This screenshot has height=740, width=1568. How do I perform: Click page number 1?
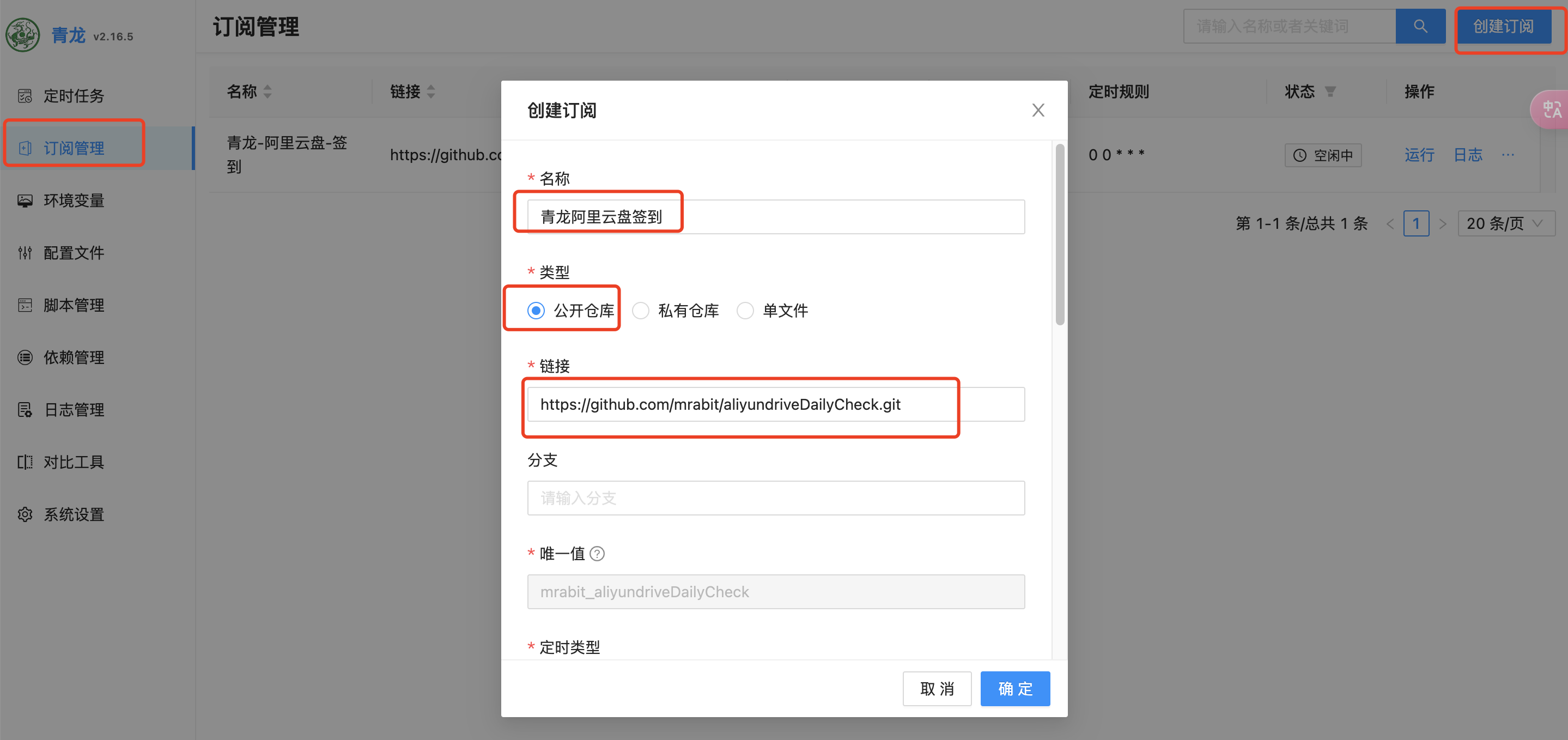tap(1416, 223)
